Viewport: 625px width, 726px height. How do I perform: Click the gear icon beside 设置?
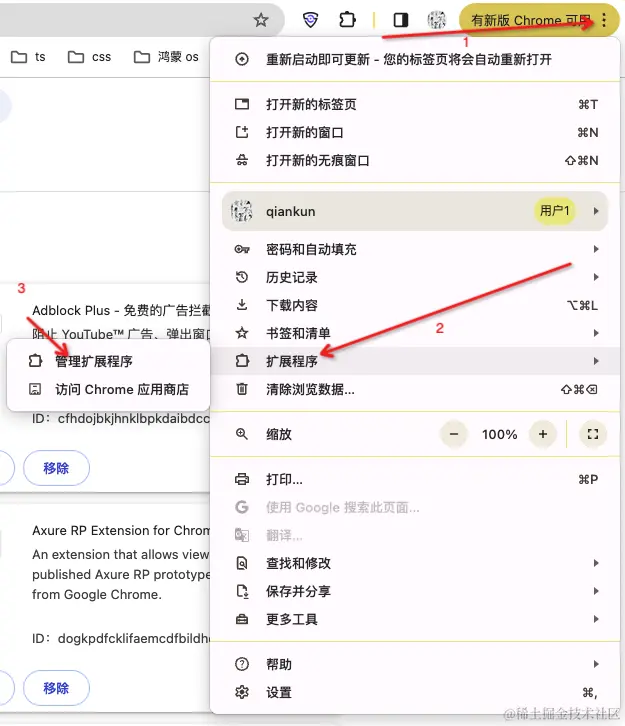point(242,692)
